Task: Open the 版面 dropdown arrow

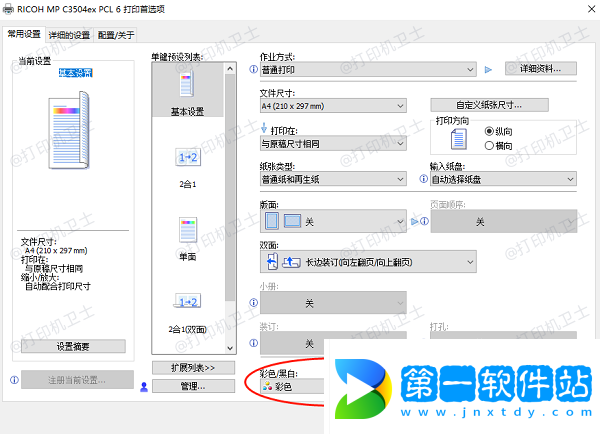Action: coord(400,221)
